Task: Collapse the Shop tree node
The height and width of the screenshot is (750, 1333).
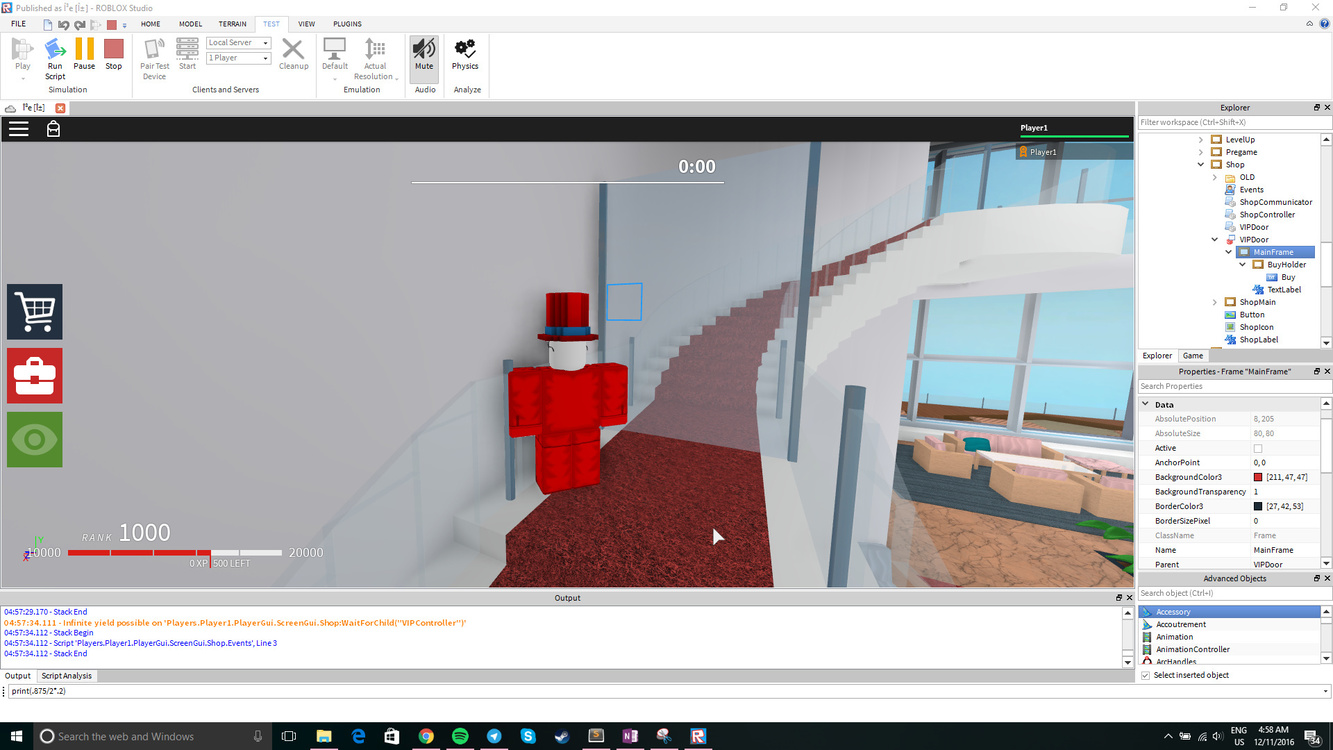Action: tap(1201, 165)
